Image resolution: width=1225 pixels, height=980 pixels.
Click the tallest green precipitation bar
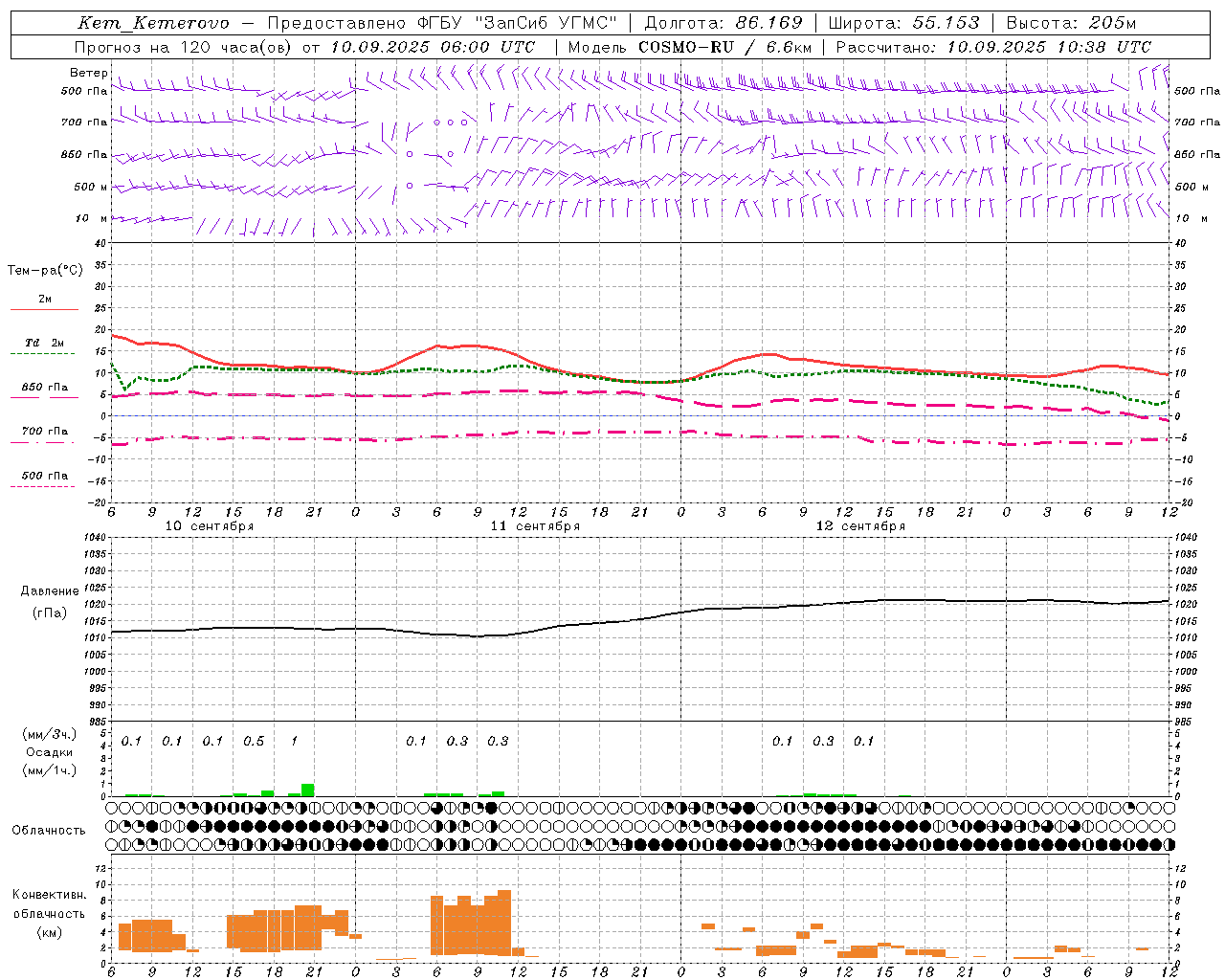[x=308, y=791]
